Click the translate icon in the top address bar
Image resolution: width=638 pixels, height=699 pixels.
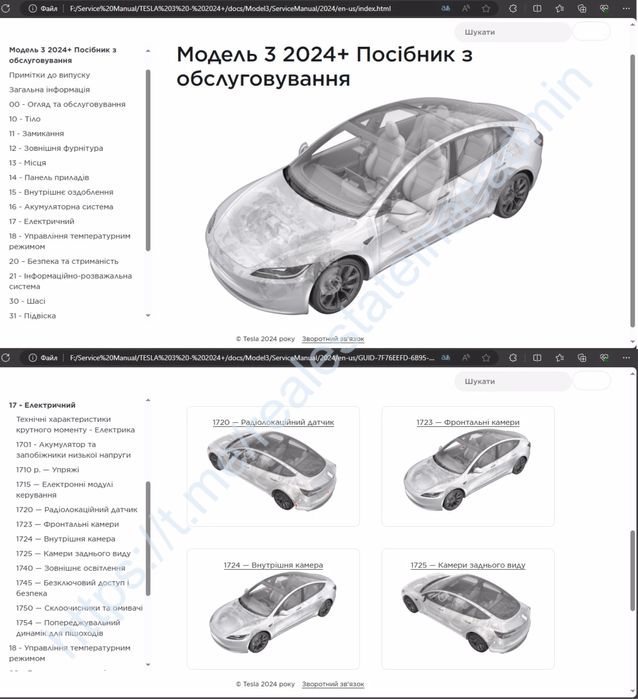pyautogui.click(x=445, y=8)
